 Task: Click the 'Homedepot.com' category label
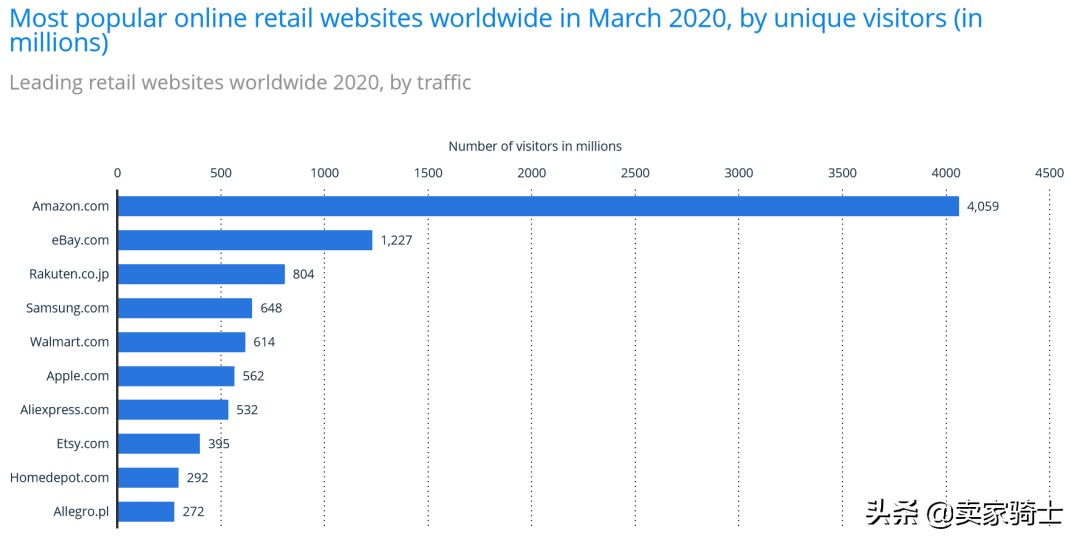coord(59,478)
